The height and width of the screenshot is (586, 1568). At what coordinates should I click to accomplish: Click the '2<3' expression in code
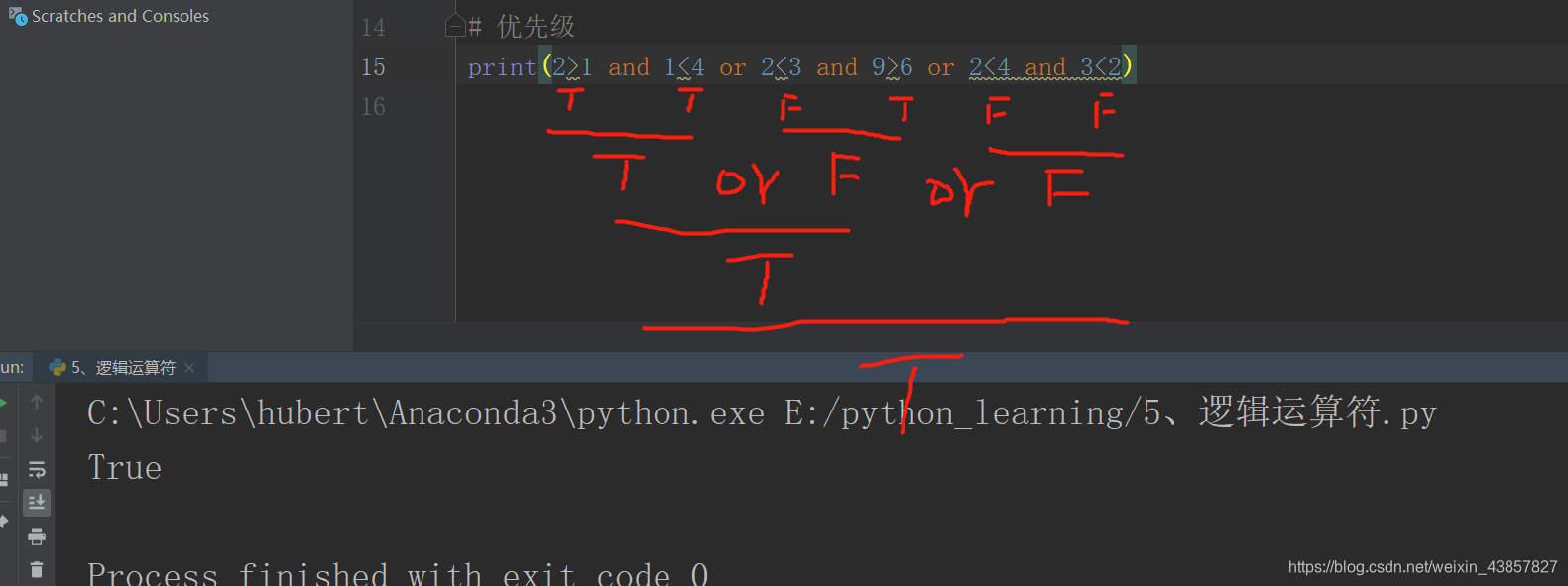coord(782,66)
